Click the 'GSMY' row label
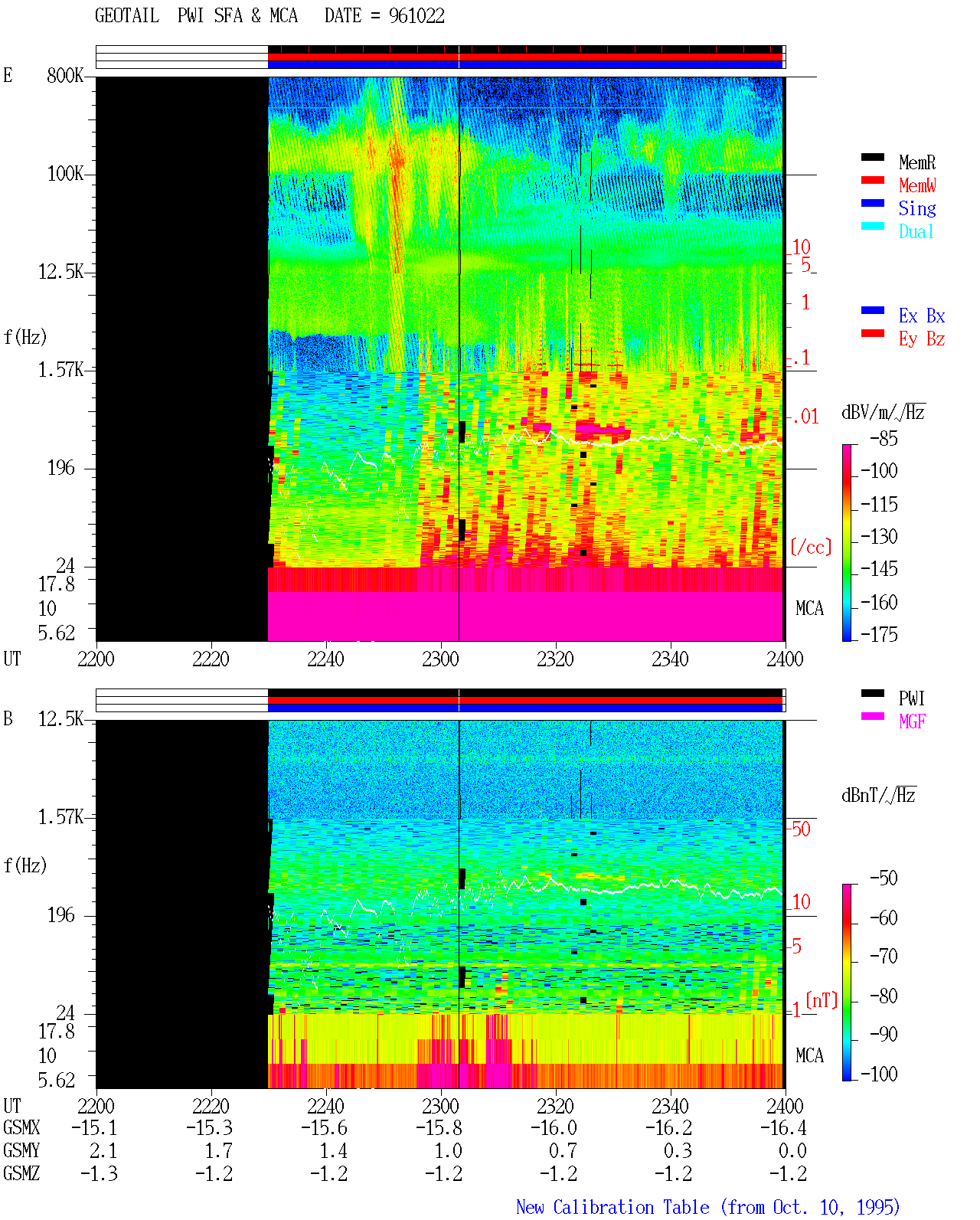Image resolution: width=980 pixels, height=1220 pixels. [x=21, y=1151]
